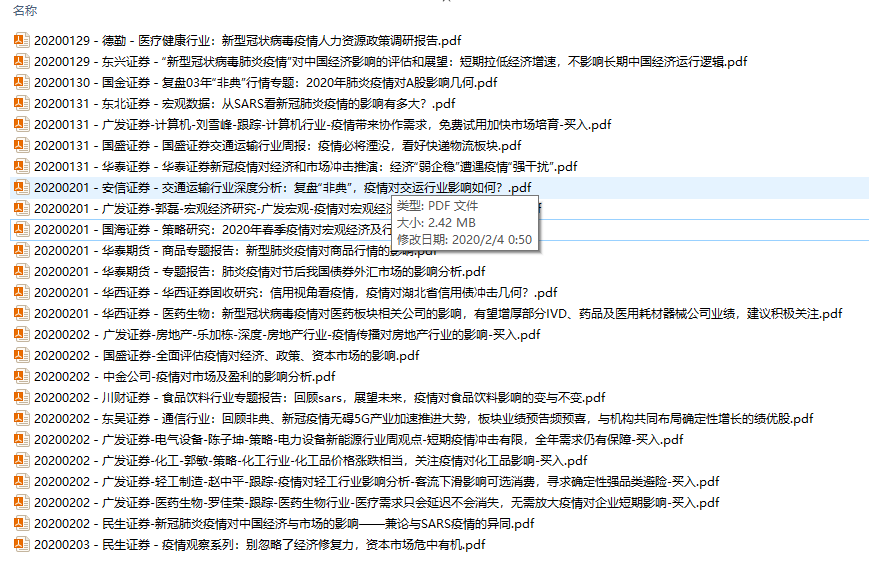This screenshot has width=869, height=575.
Task: Click PDF icon of 广发证券-计算机-刘雪峰 file
Action: tap(22, 124)
